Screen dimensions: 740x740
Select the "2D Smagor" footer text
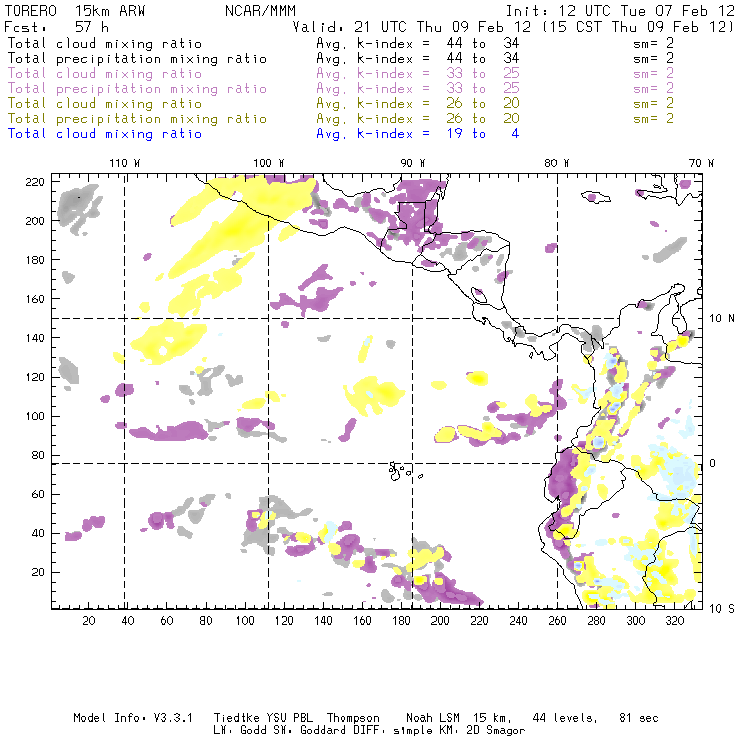pyautogui.click(x=496, y=731)
